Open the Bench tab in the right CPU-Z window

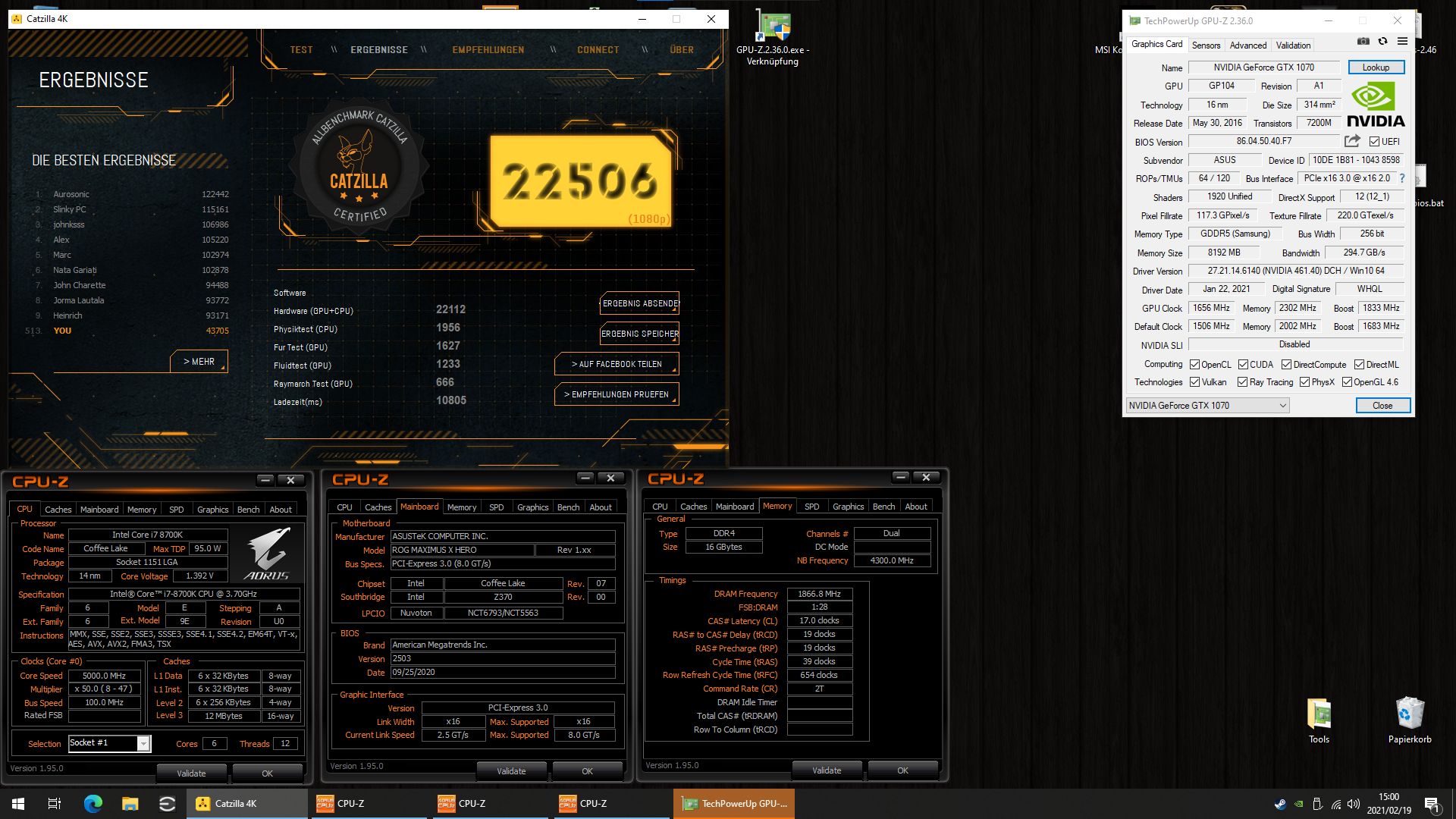tap(883, 507)
